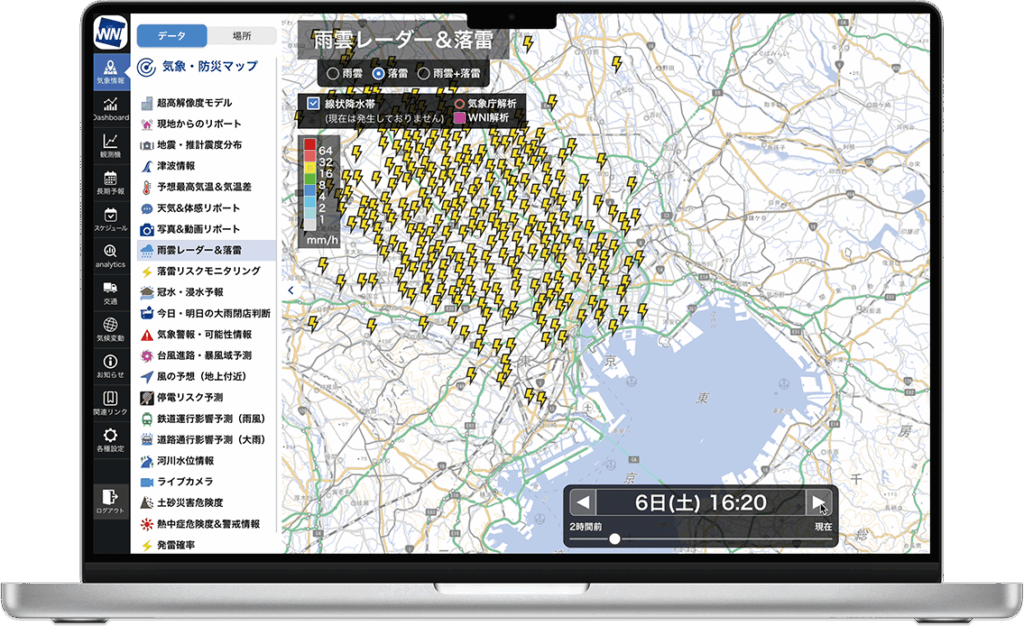Screen dimensions: 1024x626
Task: Click the WNI logo in the sidebar
Action: click(x=110, y=32)
